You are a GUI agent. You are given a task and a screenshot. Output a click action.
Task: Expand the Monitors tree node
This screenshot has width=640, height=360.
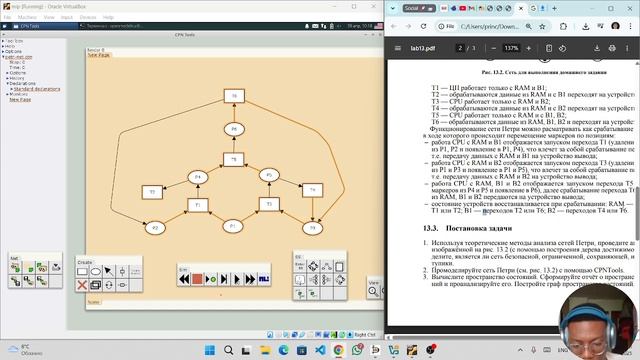pos(7,94)
